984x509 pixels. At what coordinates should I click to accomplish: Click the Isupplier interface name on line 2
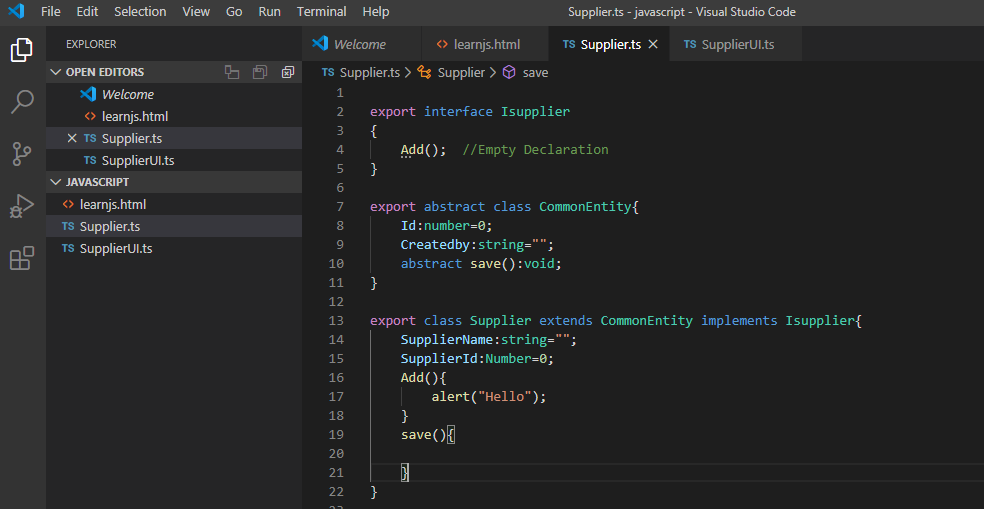pyautogui.click(x=535, y=112)
